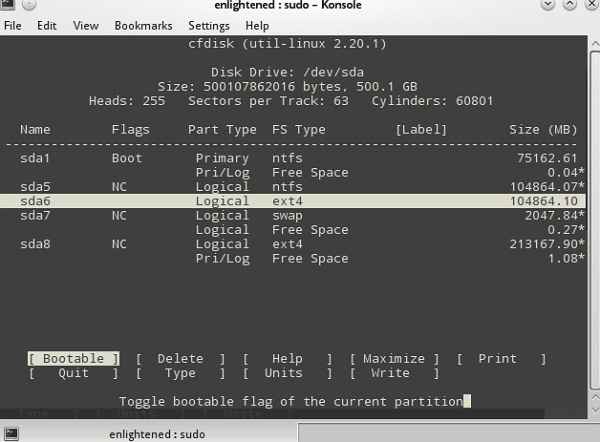This screenshot has height=442, width=600.
Task: Select the Print option
Action: [x=501, y=359]
